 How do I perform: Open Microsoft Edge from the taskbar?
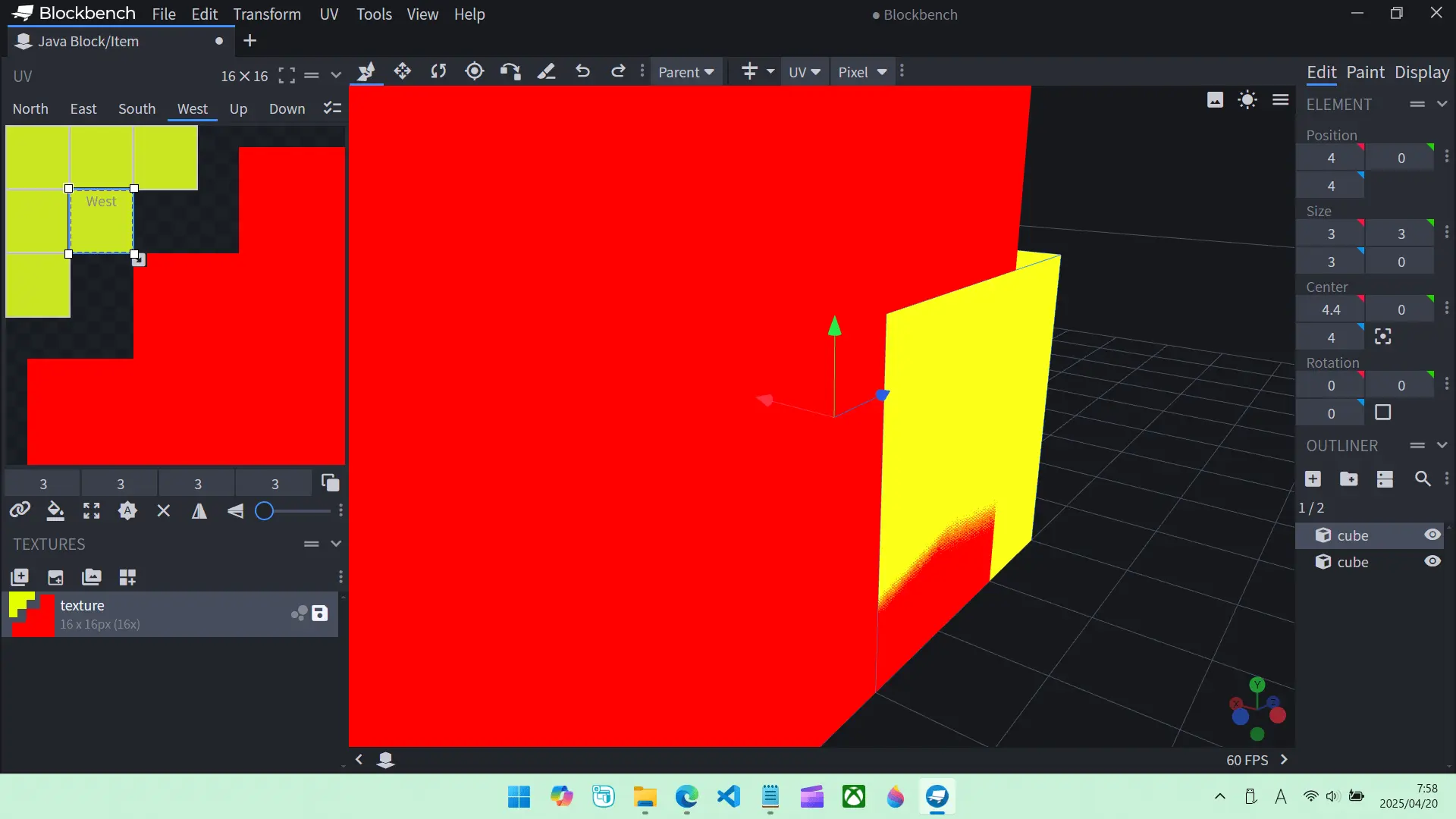point(686,797)
